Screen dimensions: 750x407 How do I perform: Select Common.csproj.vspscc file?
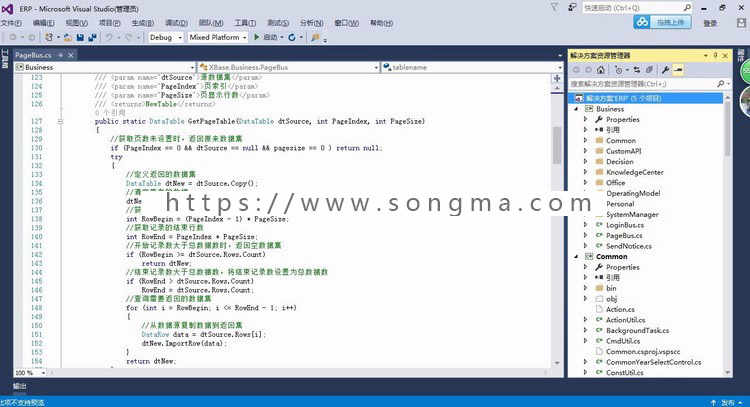(x=643, y=352)
